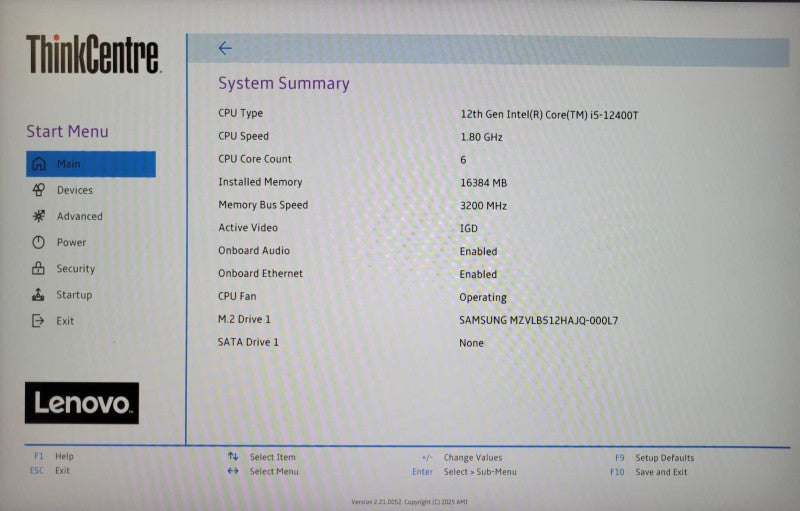Image resolution: width=800 pixels, height=511 pixels.
Task: Open the Power menu label
Action: [71, 242]
